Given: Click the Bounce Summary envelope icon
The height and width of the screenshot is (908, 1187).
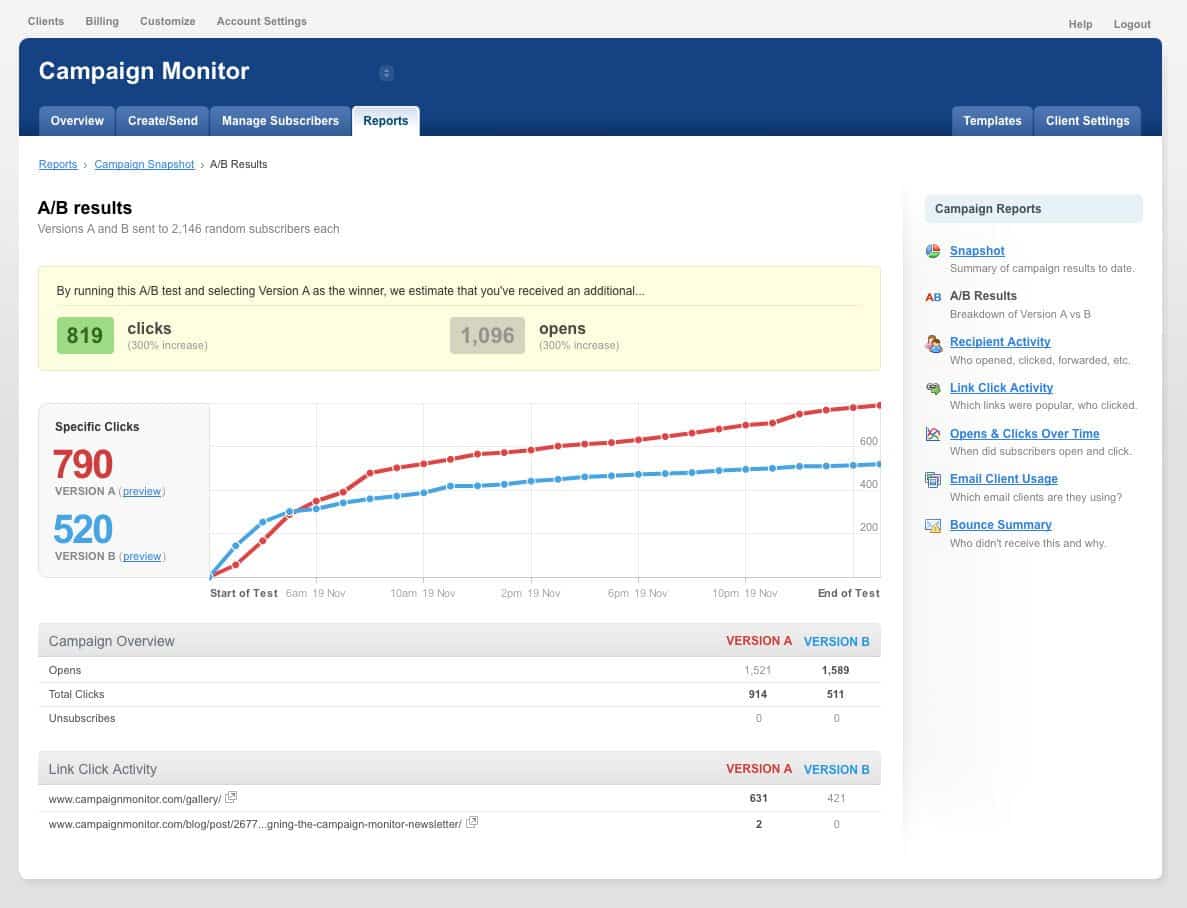Looking at the screenshot, I should (933, 526).
